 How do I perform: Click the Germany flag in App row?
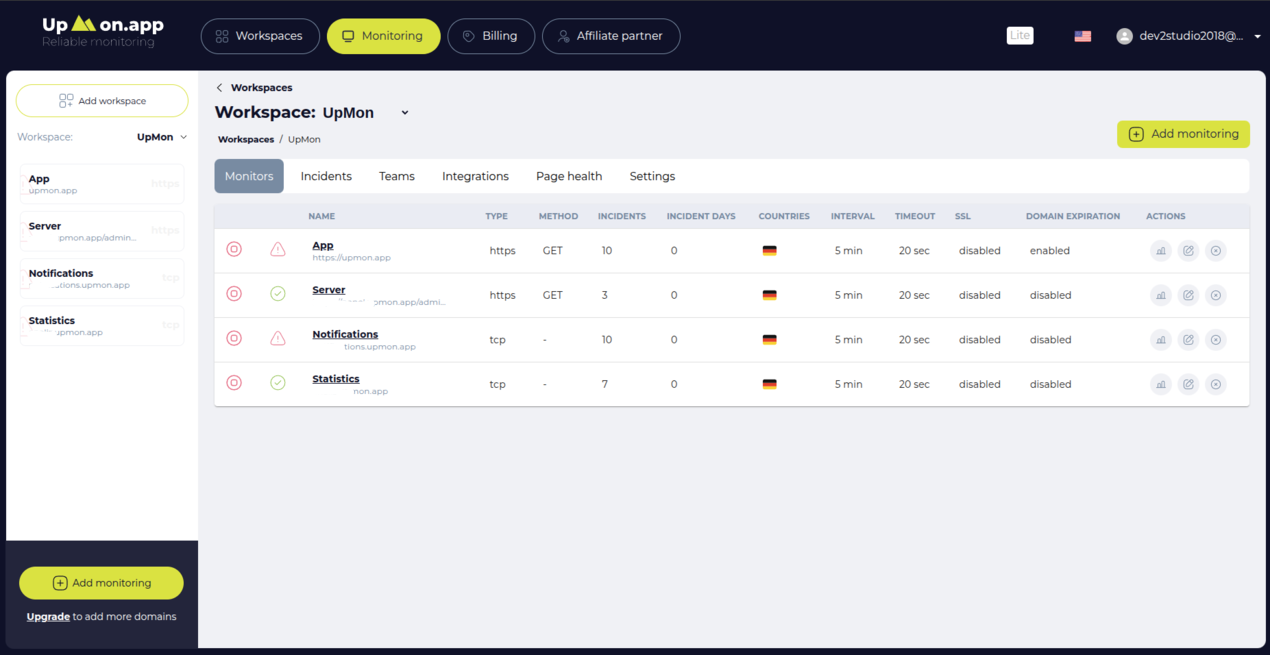coord(769,251)
